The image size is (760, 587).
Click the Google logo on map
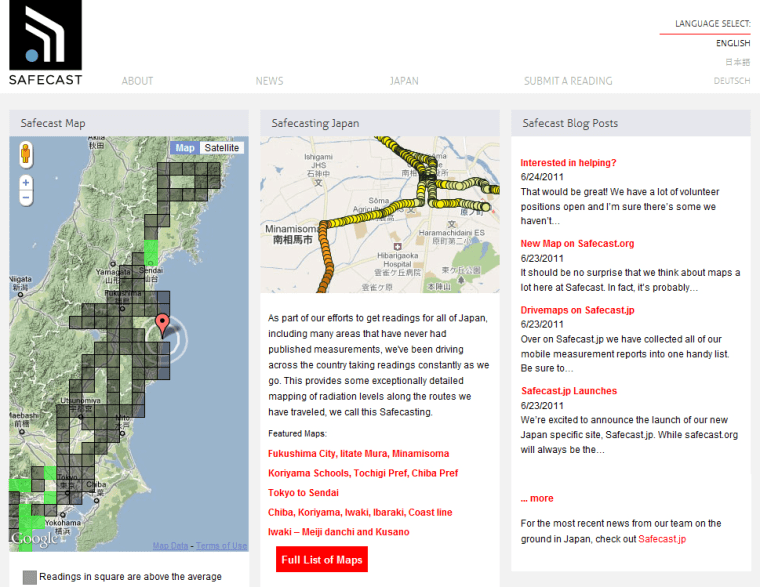pyautogui.click(x=34, y=539)
